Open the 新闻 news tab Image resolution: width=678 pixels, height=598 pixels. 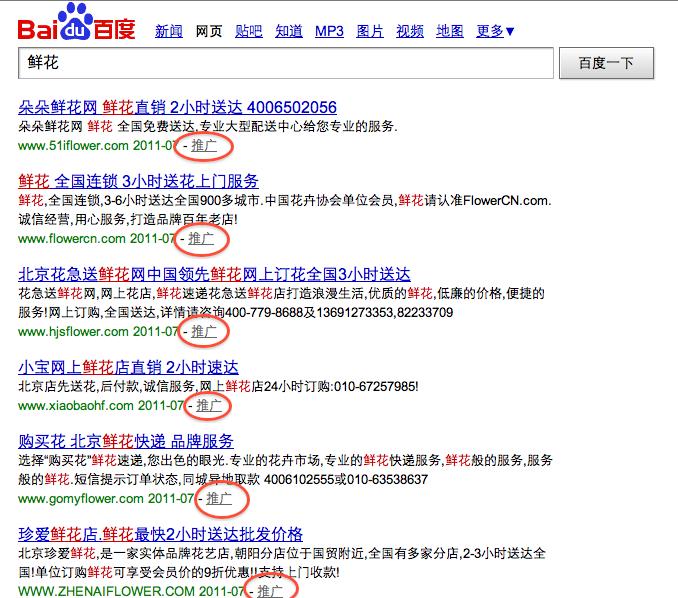point(169,31)
